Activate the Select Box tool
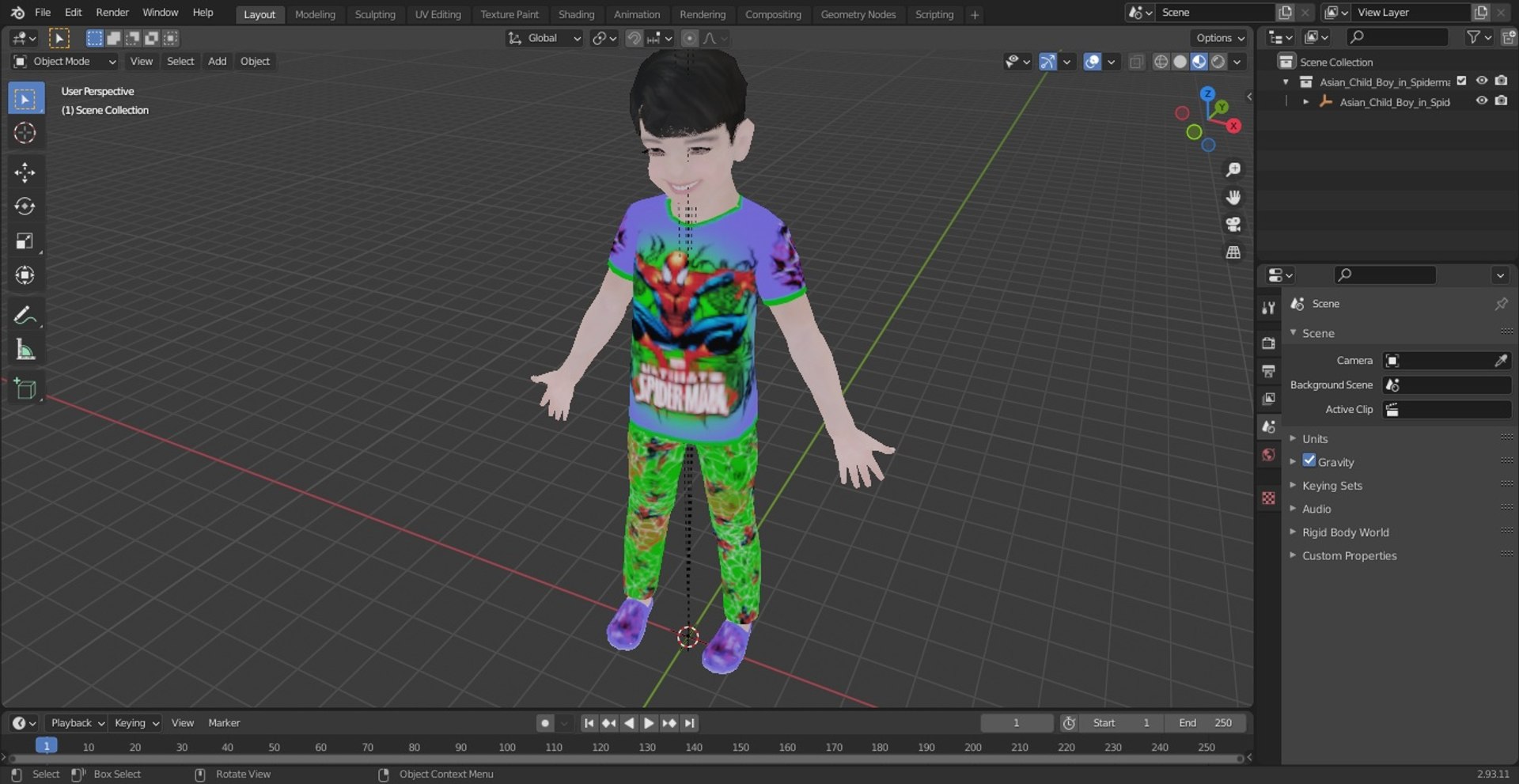The width and height of the screenshot is (1519, 784). coord(25,99)
